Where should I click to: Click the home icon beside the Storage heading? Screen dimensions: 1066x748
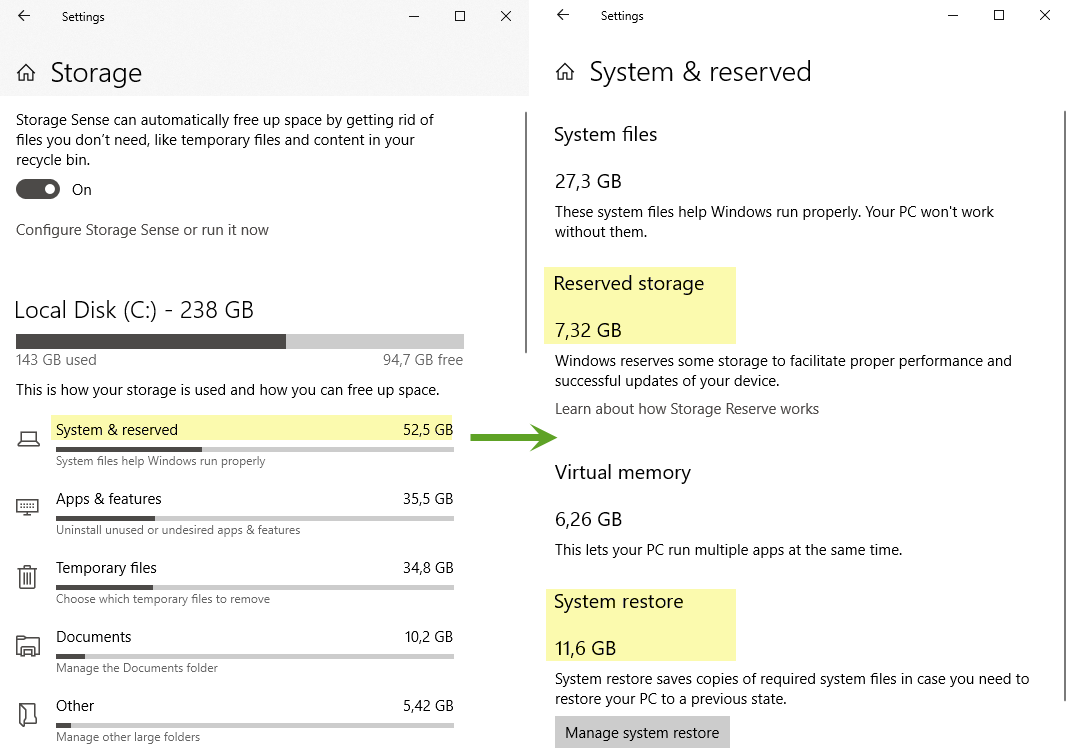coord(27,73)
